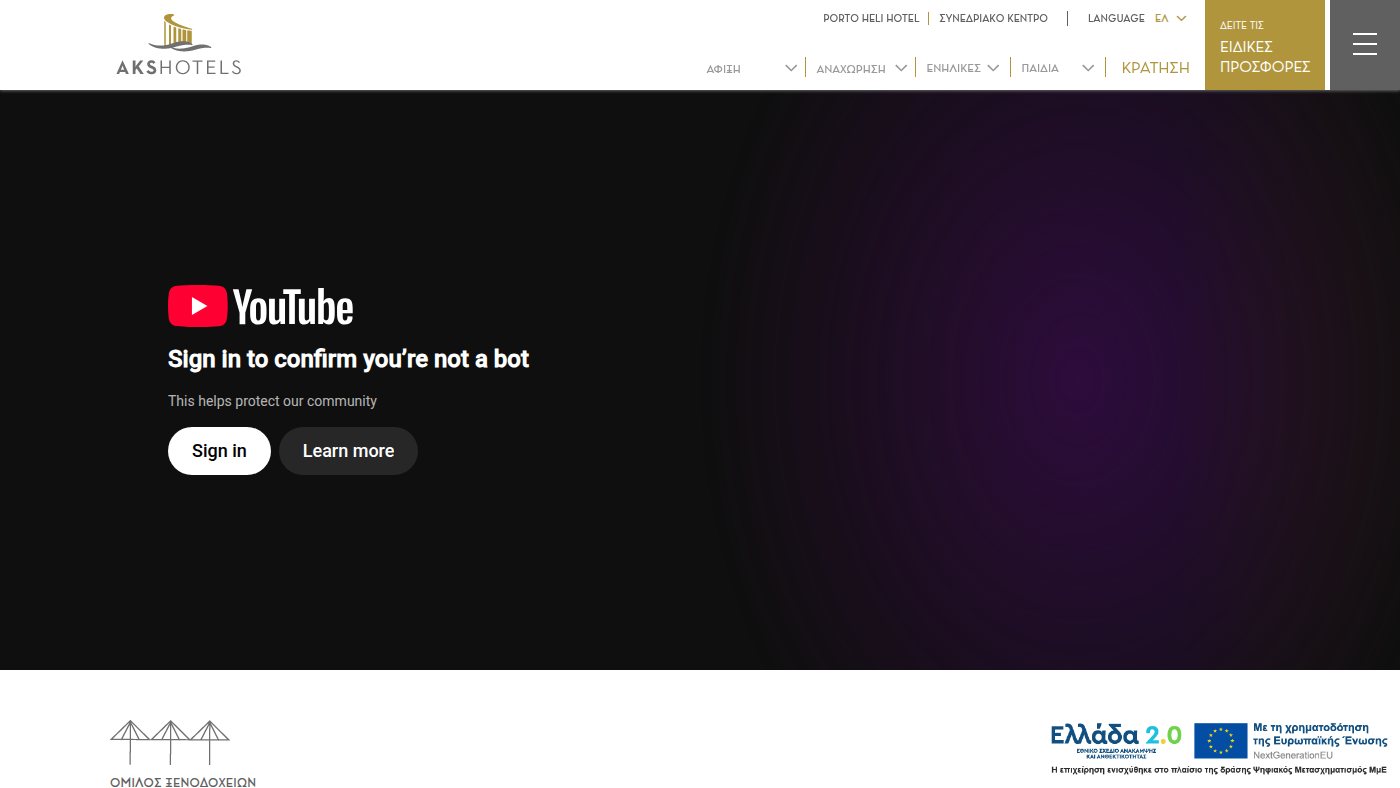Open the ΑΦΙΞΗ arrival date dropdown

pos(751,68)
